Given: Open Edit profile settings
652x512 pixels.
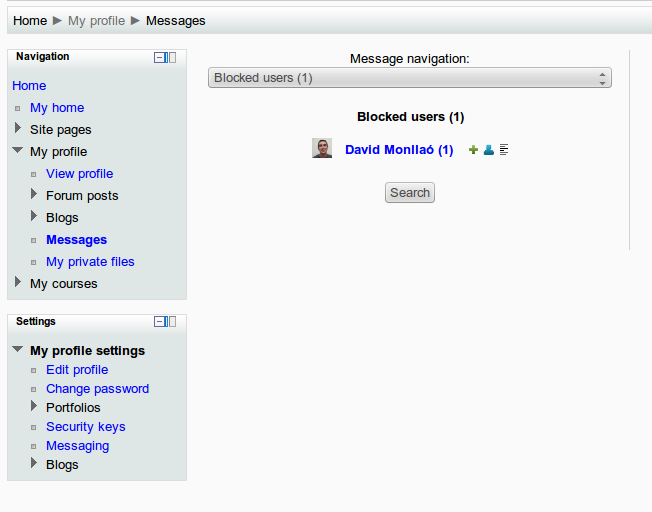Looking at the screenshot, I should point(77,370).
